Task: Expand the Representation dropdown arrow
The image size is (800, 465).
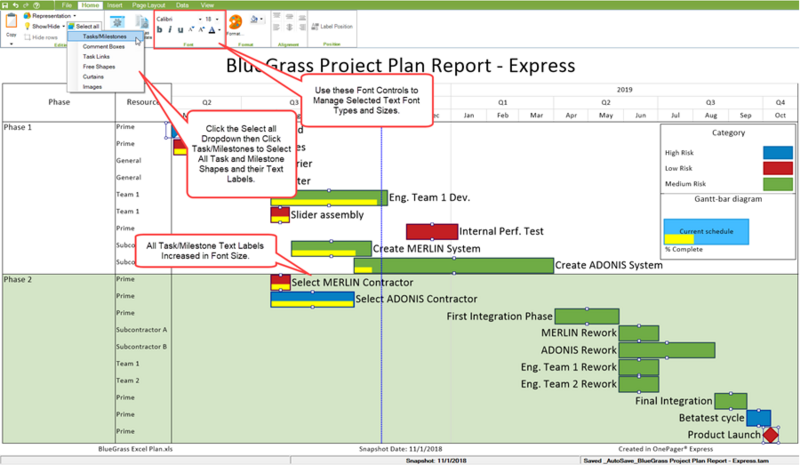Action: [x=74, y=16]
